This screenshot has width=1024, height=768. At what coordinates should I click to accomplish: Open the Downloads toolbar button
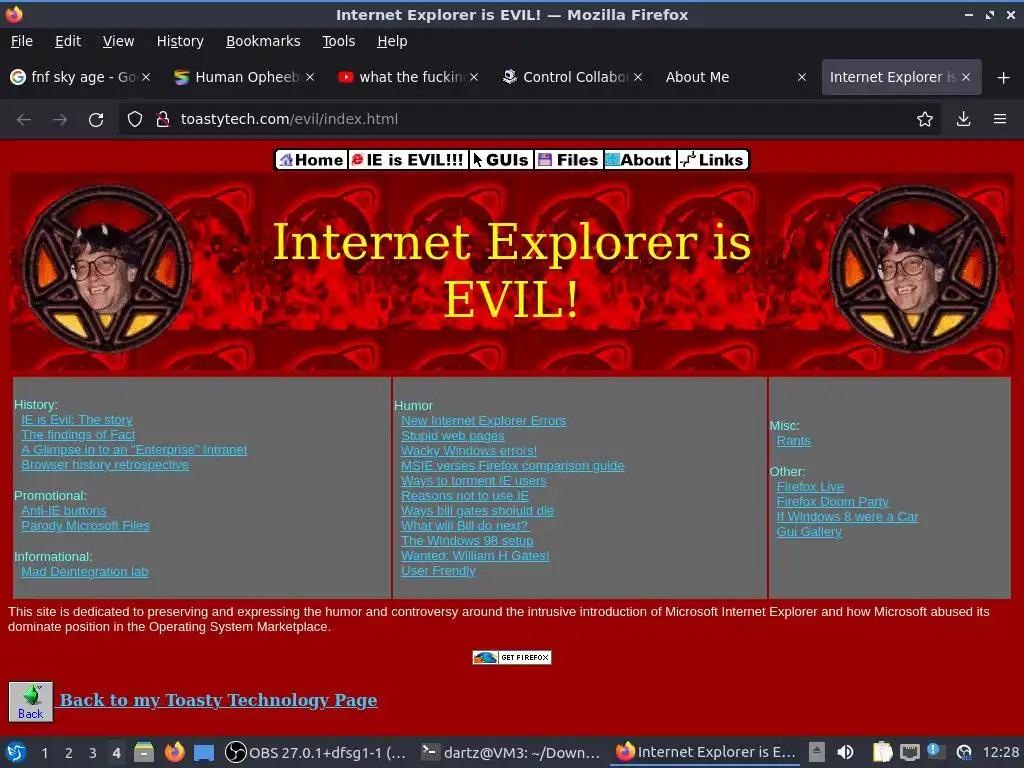[963, 120]
